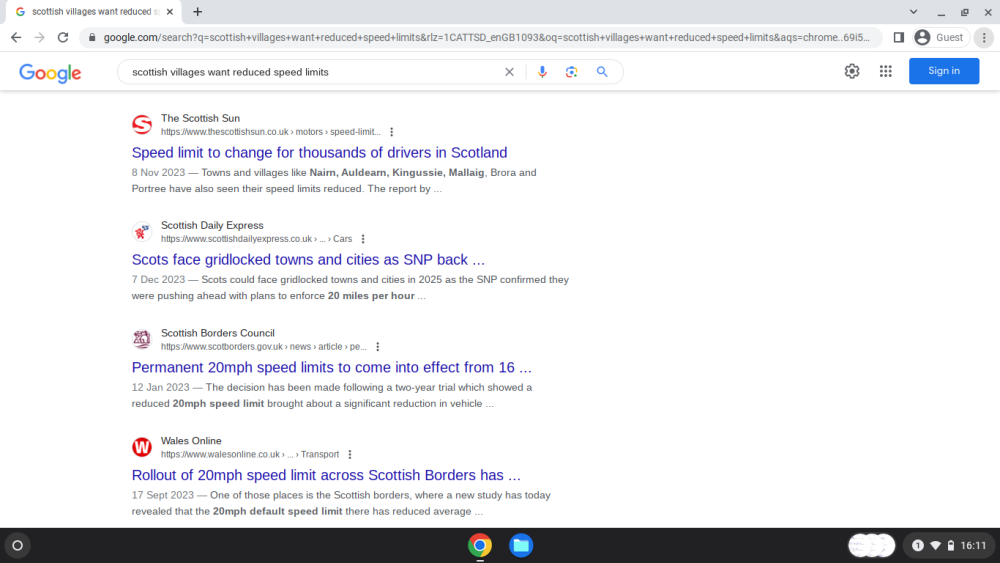Open the Files app from shelf

pos(520,545)
